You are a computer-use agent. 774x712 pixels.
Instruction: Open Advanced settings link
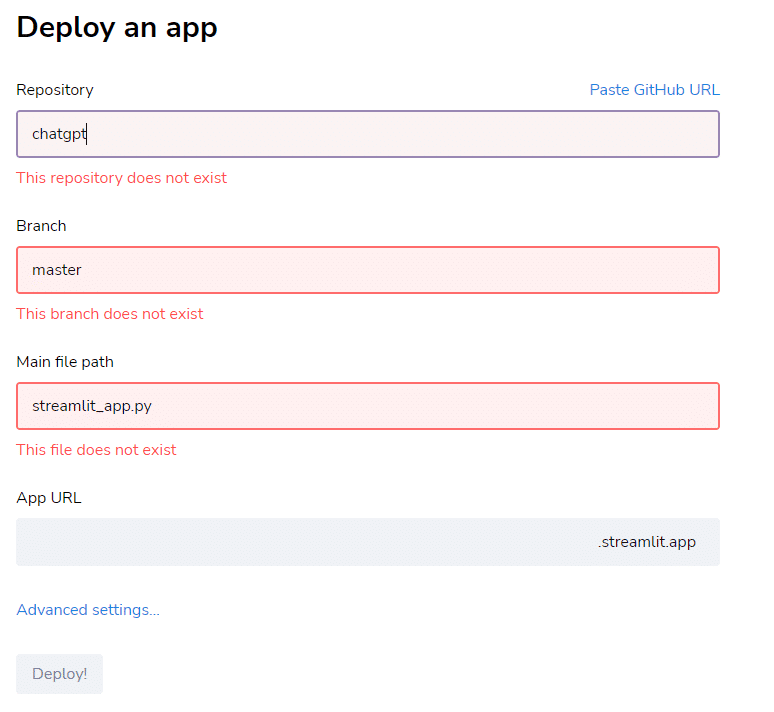[x=88, y=610]
